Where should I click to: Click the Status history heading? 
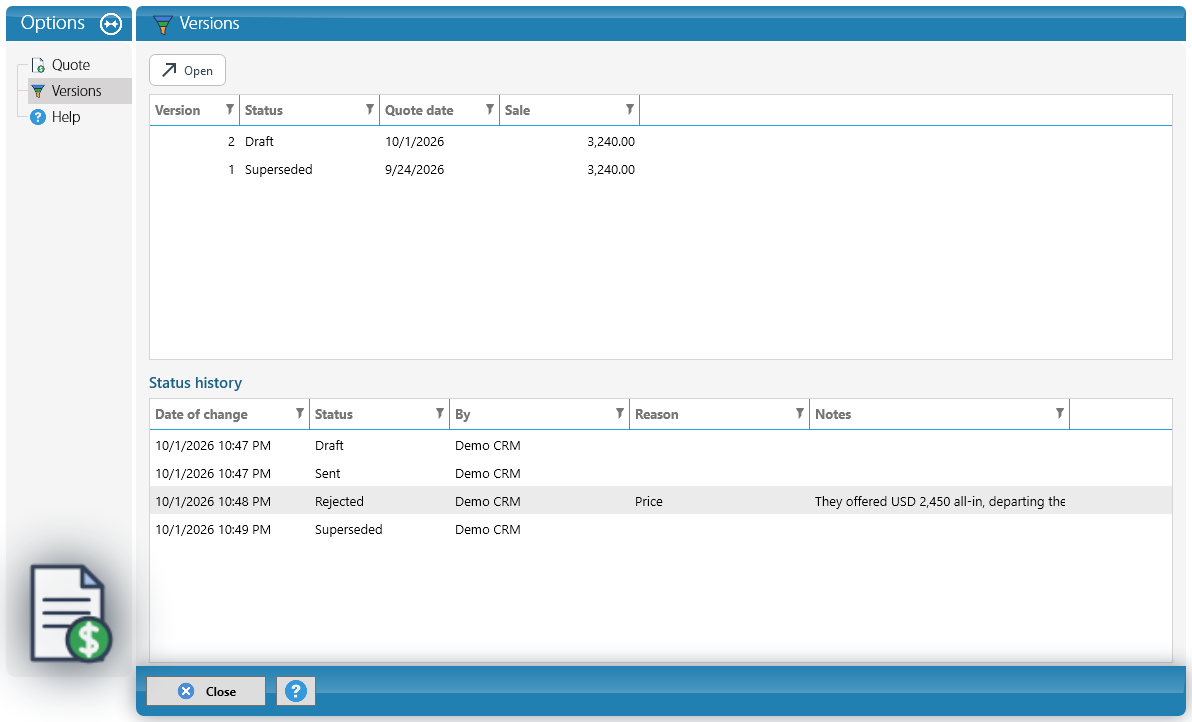click(x=195, y=383)
